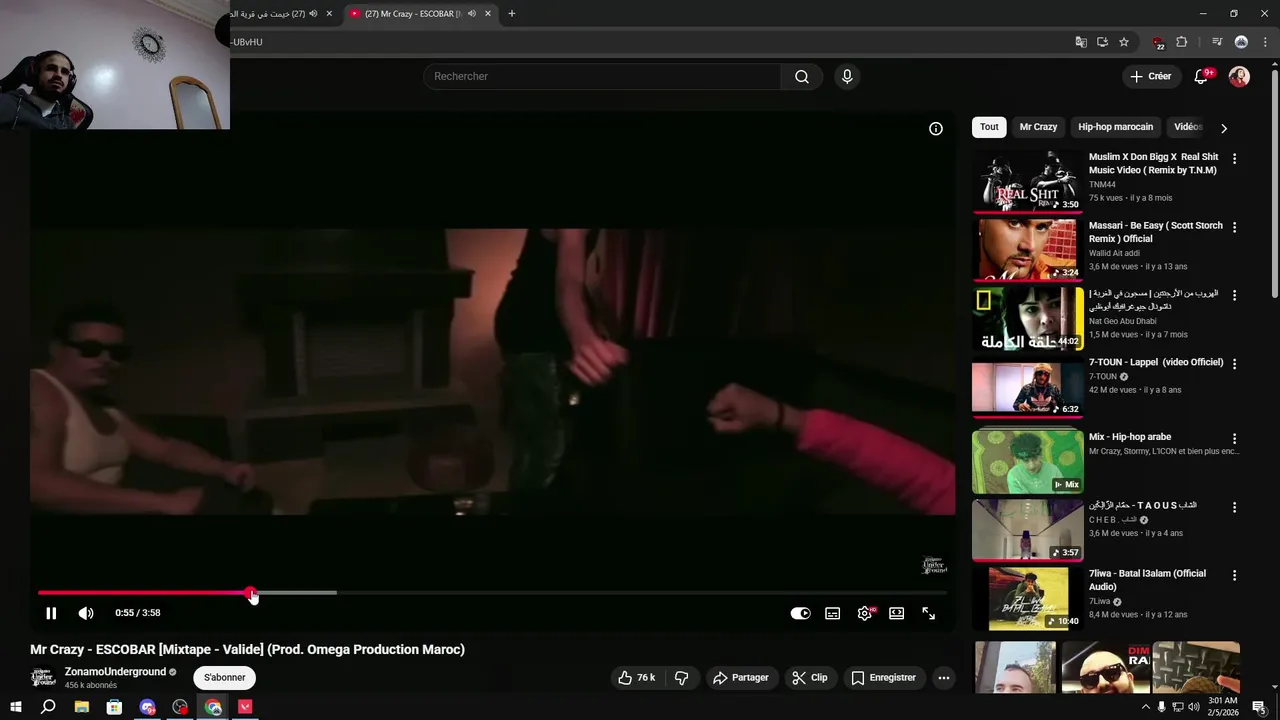Open the player settings gear
Viewport: 1280px width, 720px height.
pos(865,613)
